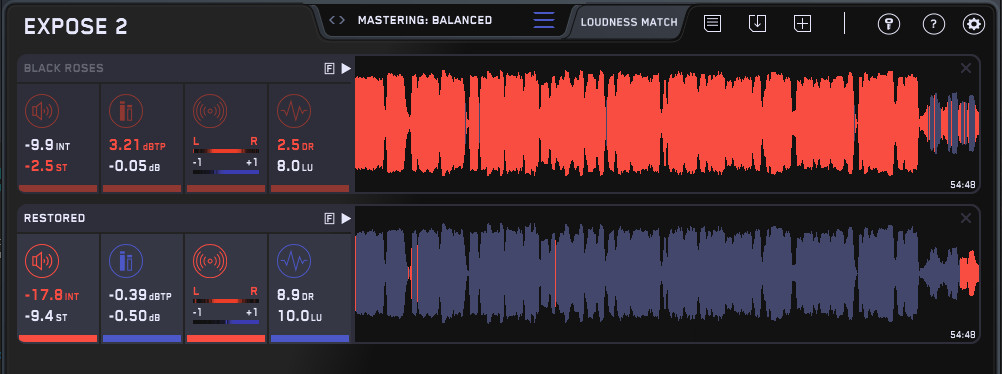
Task: Click the loudness speaker icon in Restored
Action: (42, 261)
